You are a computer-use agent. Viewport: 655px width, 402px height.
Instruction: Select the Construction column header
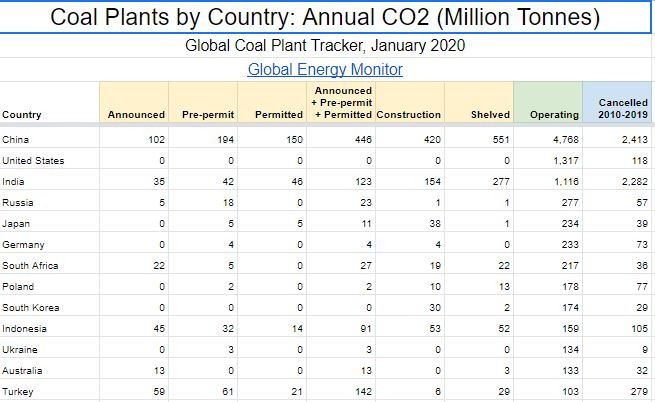(409, 115)
